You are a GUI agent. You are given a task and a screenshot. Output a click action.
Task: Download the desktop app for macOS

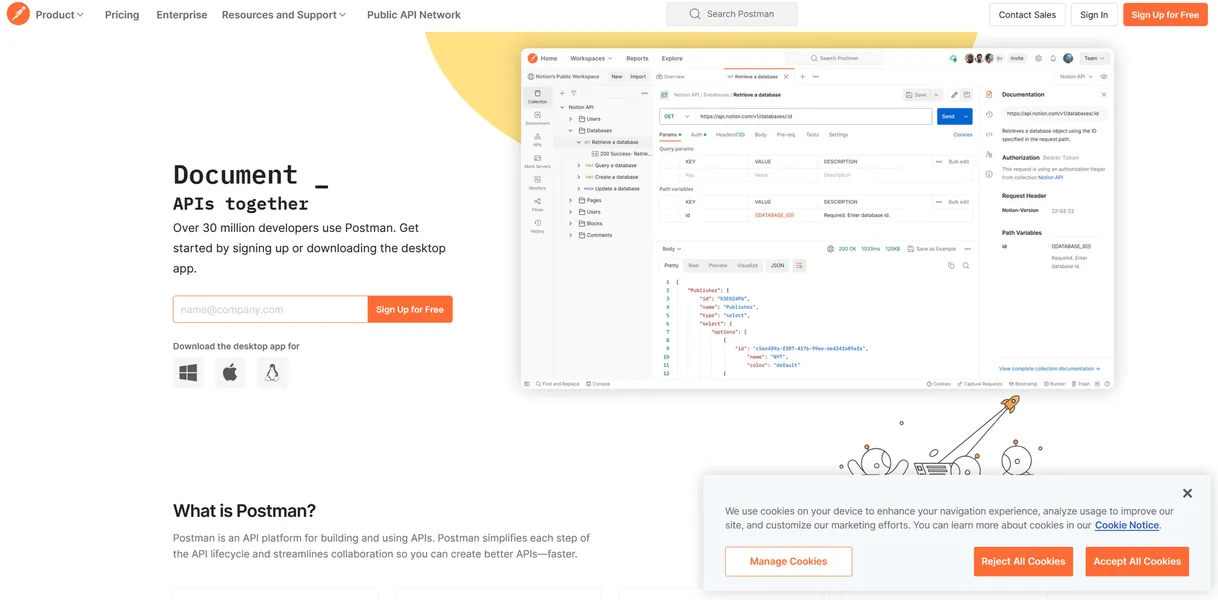(x=230, y=373)
